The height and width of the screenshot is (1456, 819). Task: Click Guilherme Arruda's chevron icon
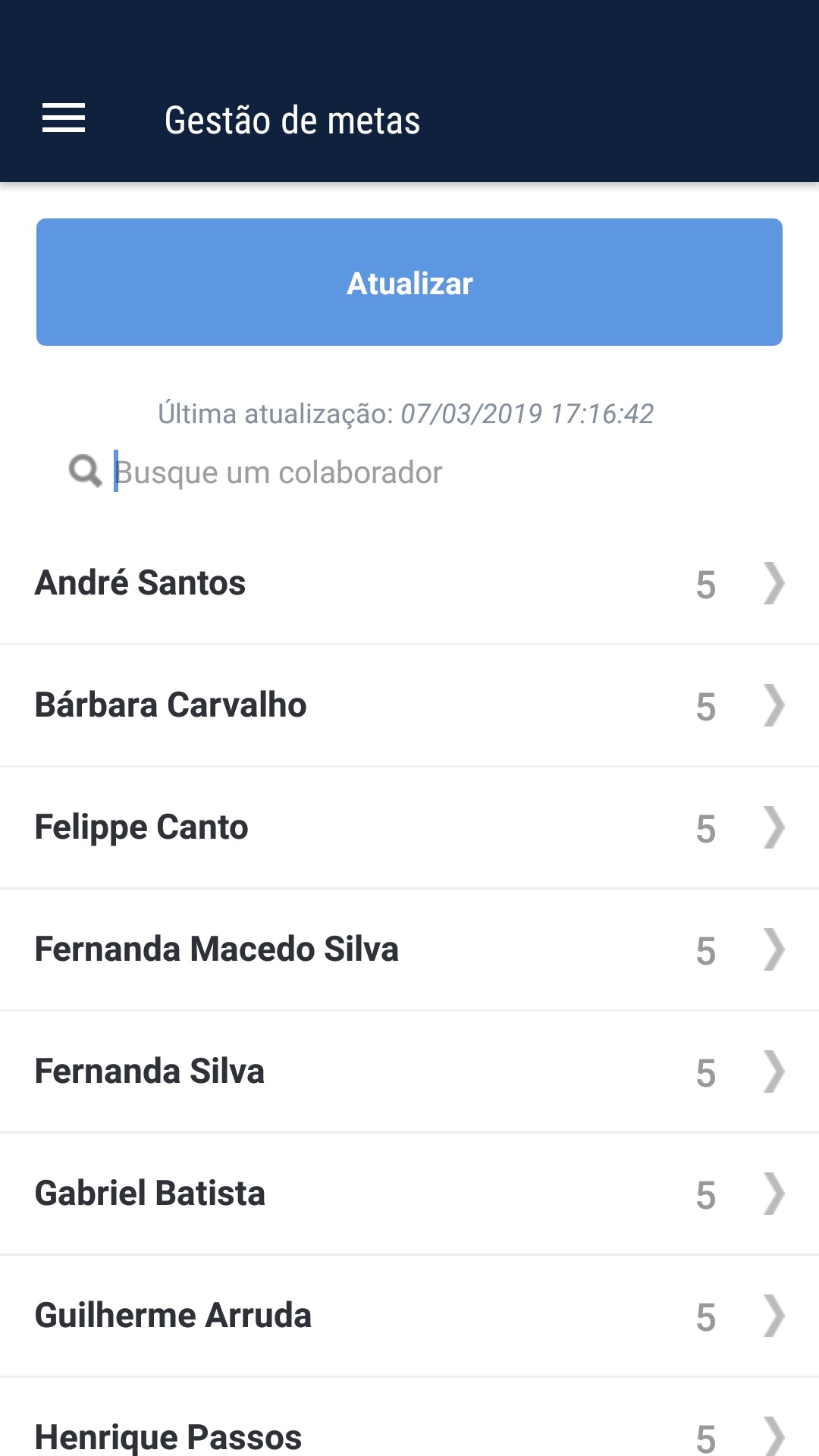click(773, 1316)
